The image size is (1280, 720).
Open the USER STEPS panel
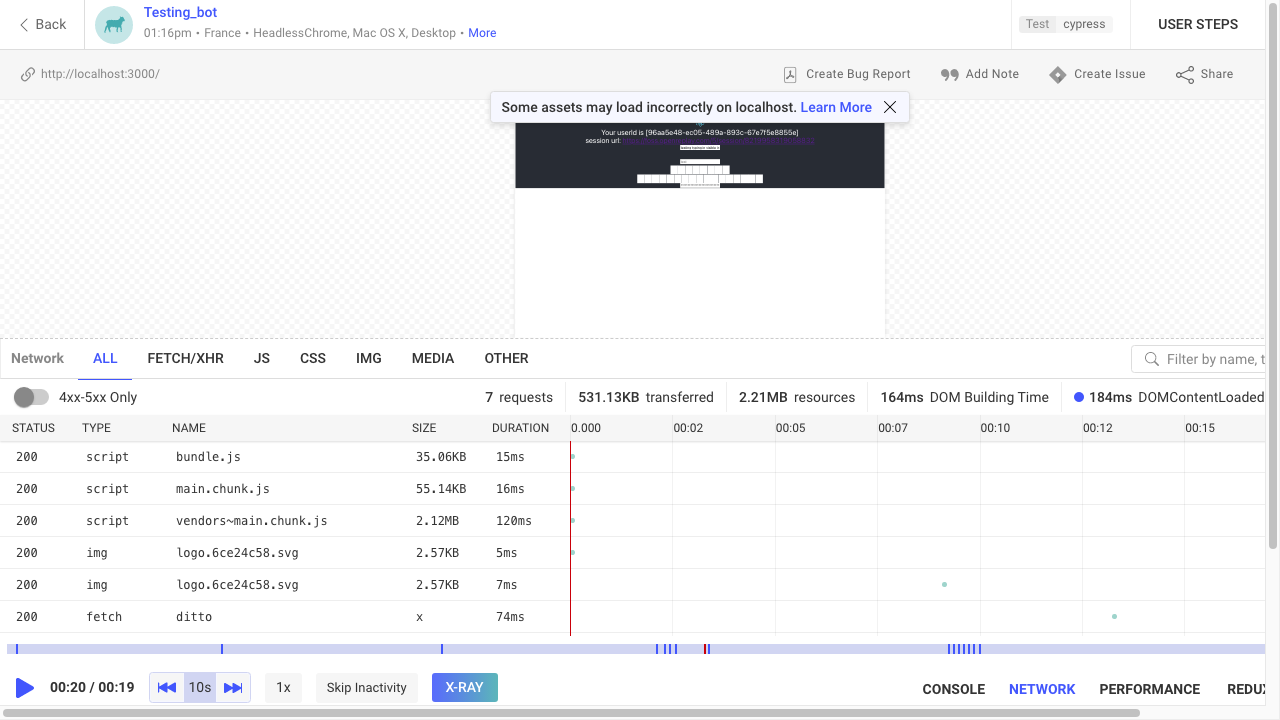1197,24
